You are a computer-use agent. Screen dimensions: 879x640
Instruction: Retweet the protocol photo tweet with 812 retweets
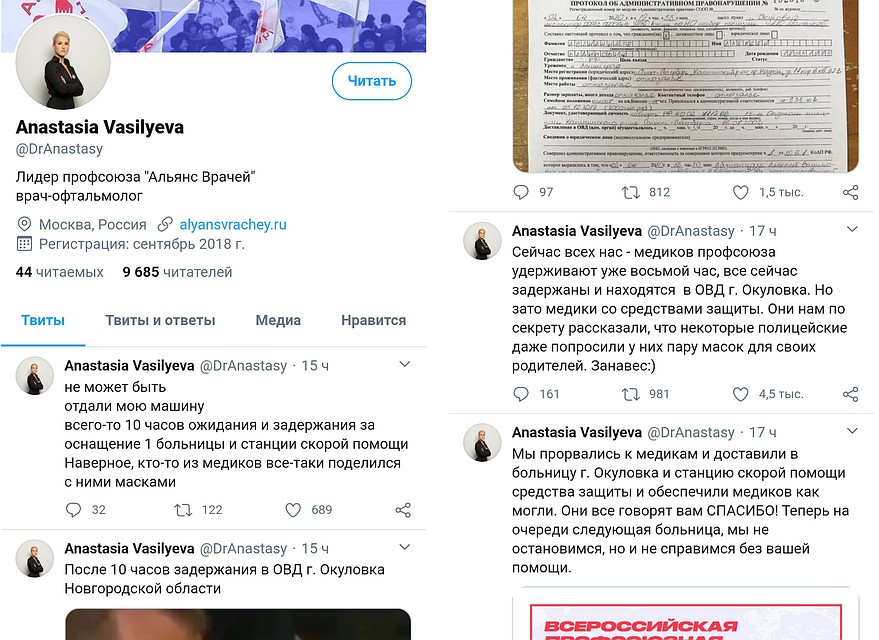click(x=631, y=192)
